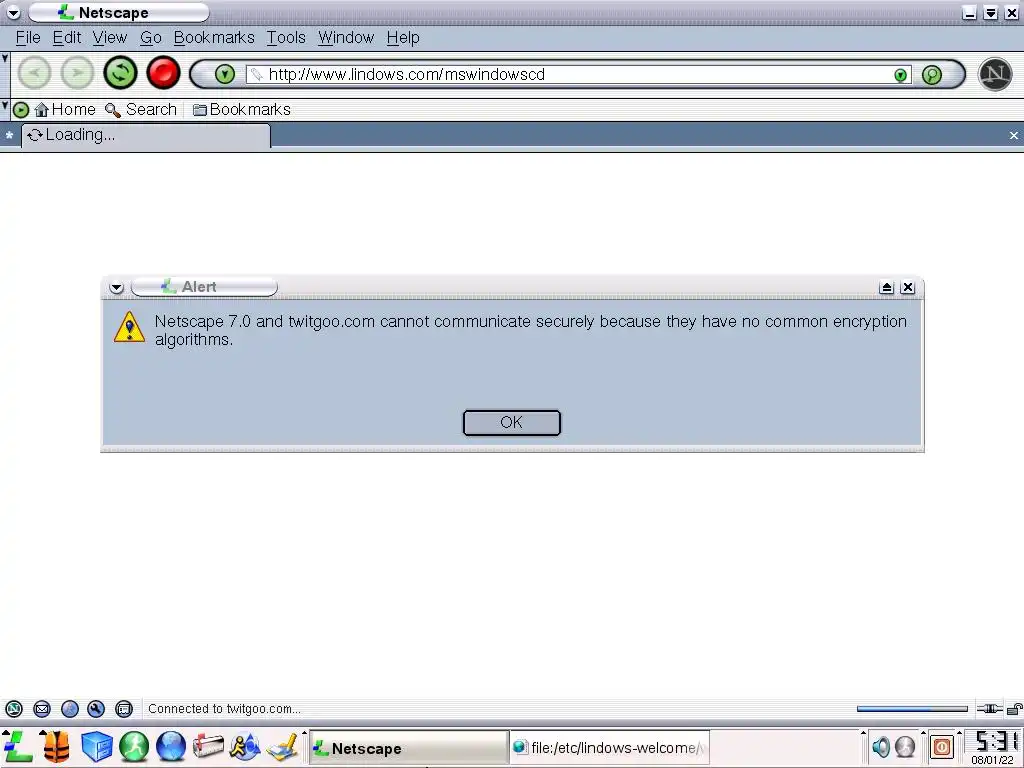
Task: Click the URL address input field
Action: click(578, 74)
